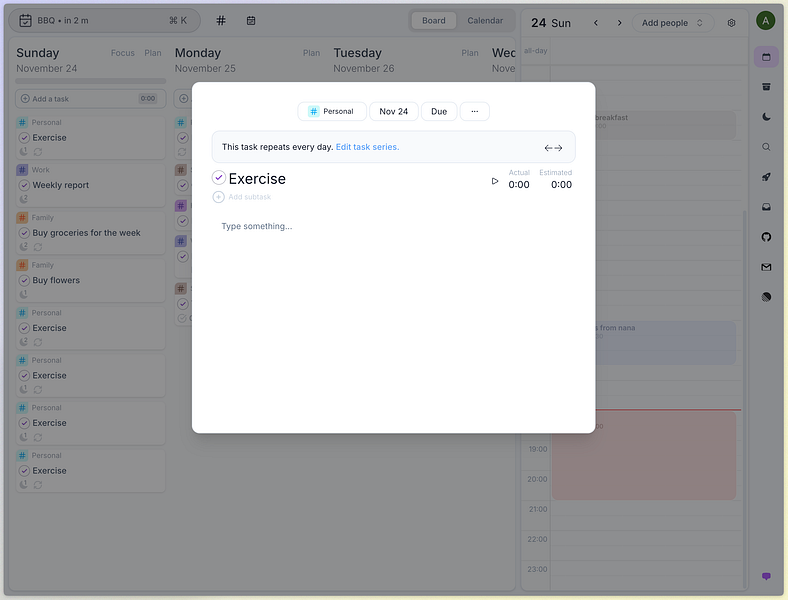Viewport: 788px width, 600px height.
Task: Select the calendar icon in right sidebar
Action: point(766,57)
